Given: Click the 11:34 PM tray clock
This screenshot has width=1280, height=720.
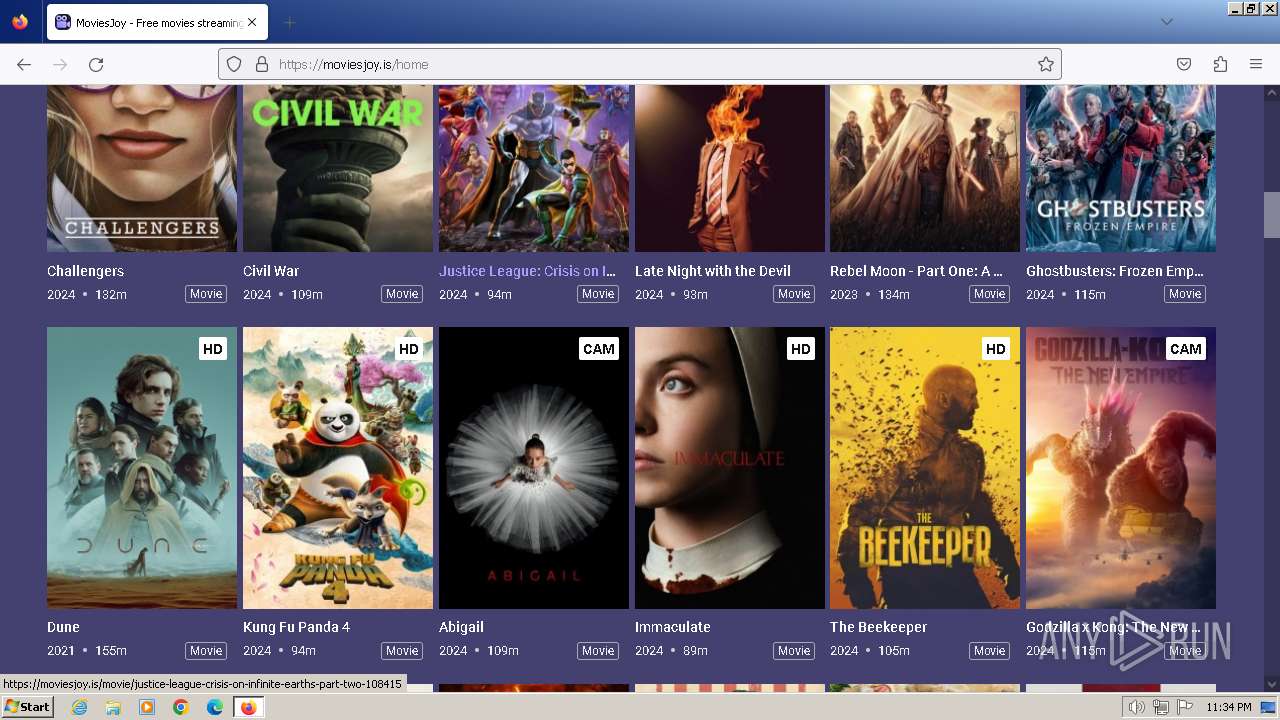Looking at the screenshot, I should 1229,707.
